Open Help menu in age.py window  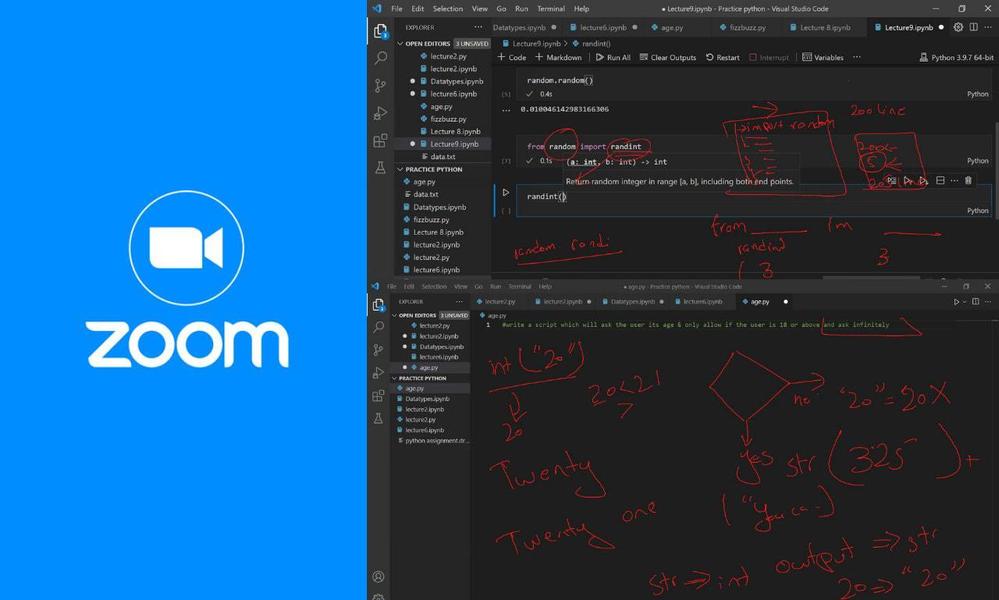pos(545,287)
